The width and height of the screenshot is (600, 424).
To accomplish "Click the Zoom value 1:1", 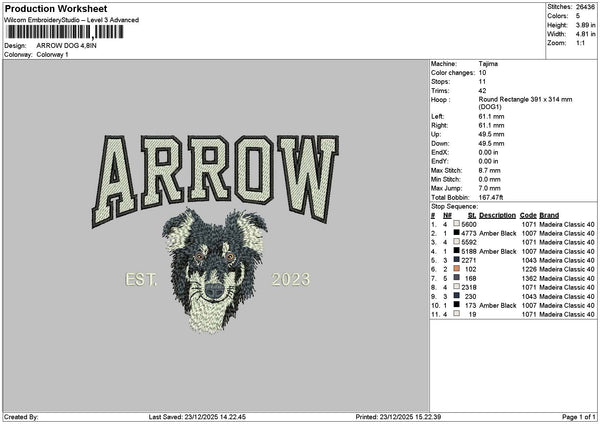I will 580,43.
